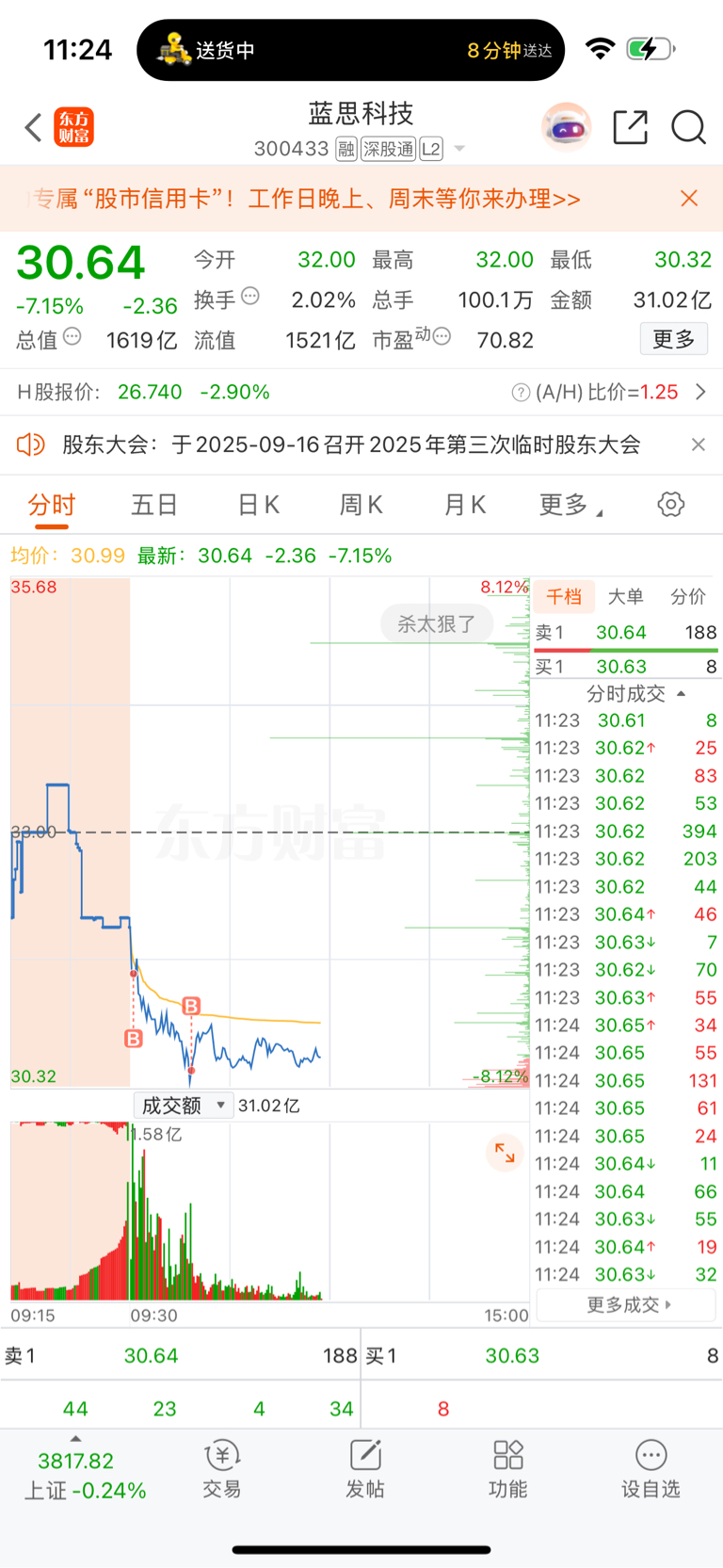Close the 股东大会 announcement notice

click(699, 445)
